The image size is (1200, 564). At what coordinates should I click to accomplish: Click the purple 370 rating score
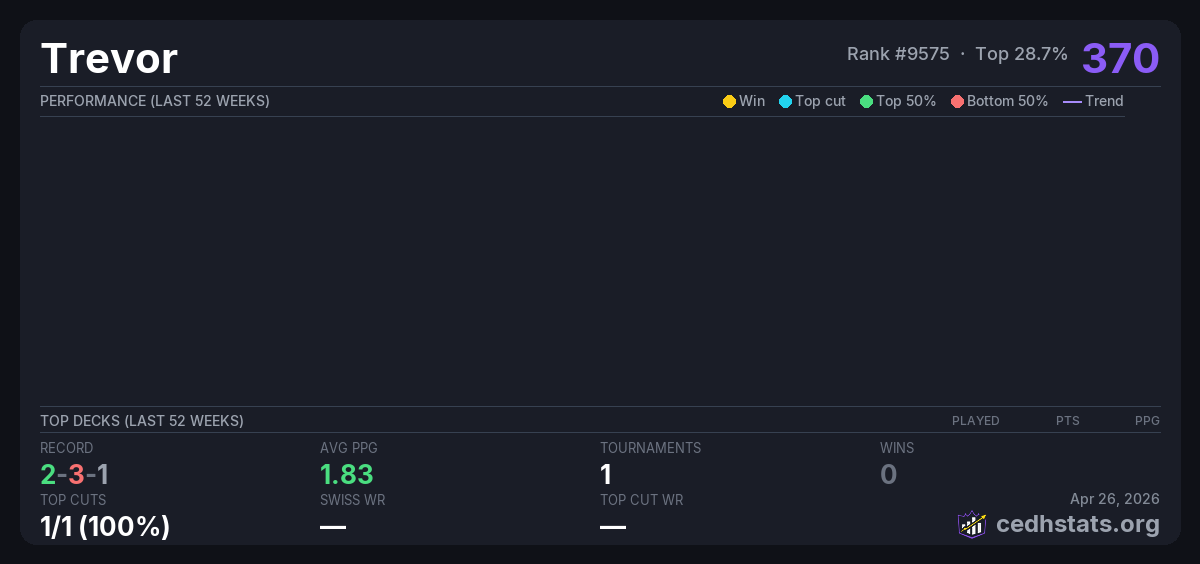tap(1120, 58)
